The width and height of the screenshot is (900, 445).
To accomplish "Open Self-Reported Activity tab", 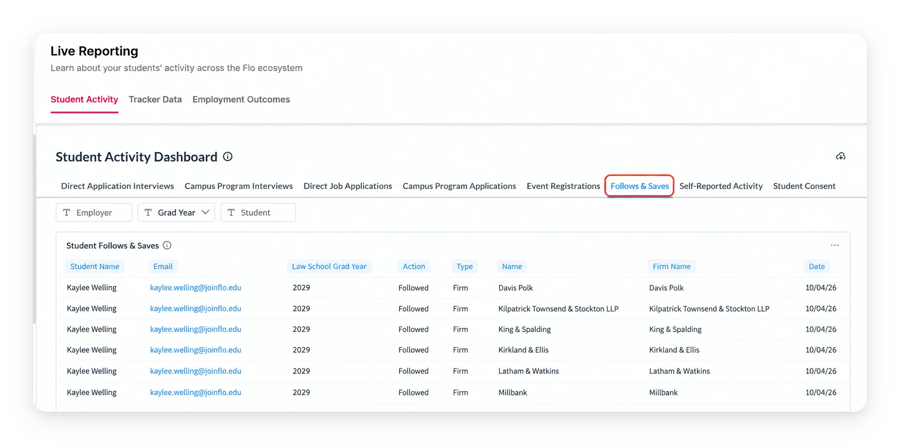I will 721,186.
